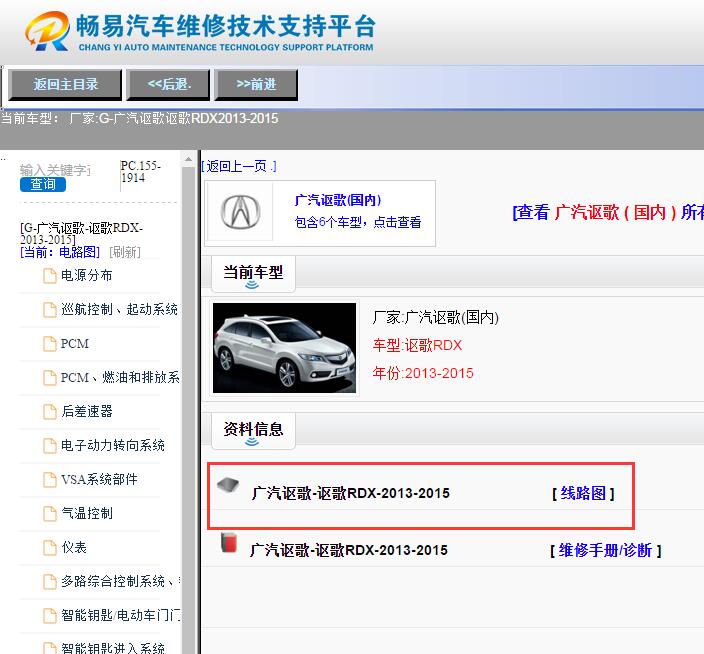Focus the 输入关键字 search field

click(56, 170)
